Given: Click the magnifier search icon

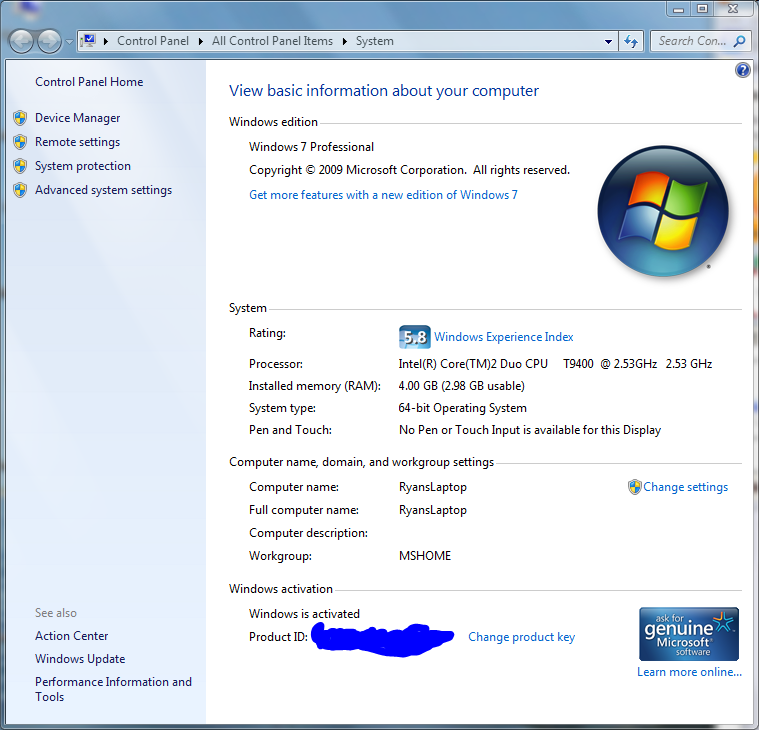Looking at the screenshot, I should pyautogui.click(x=739, y=41).
